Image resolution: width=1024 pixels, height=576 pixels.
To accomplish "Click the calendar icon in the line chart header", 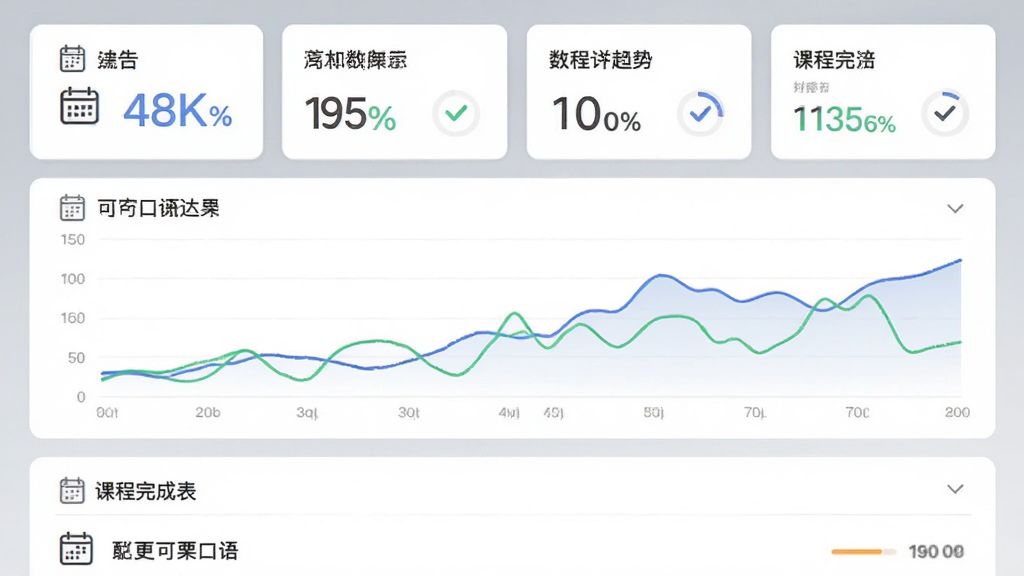I will coord(72,208).
